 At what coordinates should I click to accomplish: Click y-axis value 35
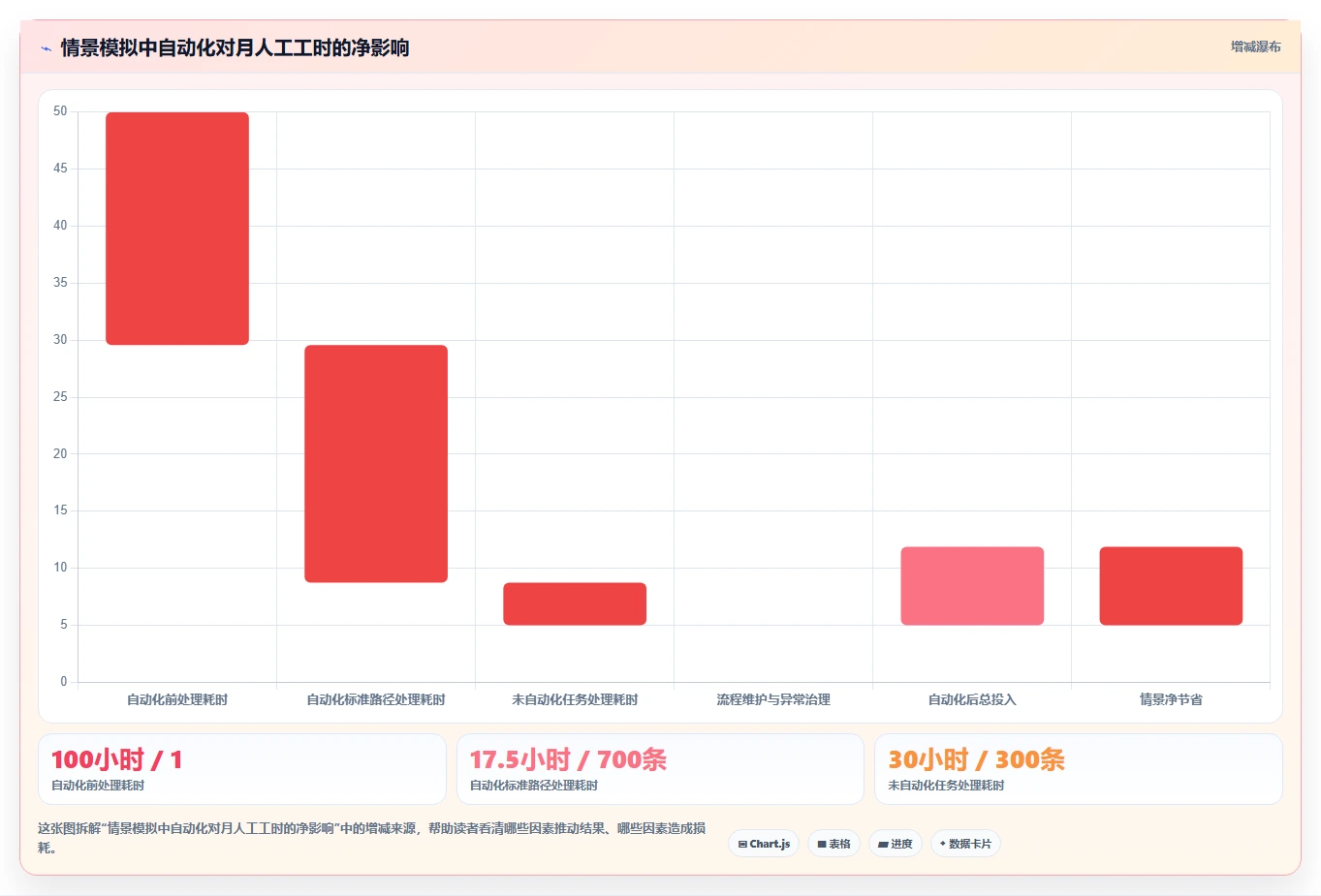[60, 283]
